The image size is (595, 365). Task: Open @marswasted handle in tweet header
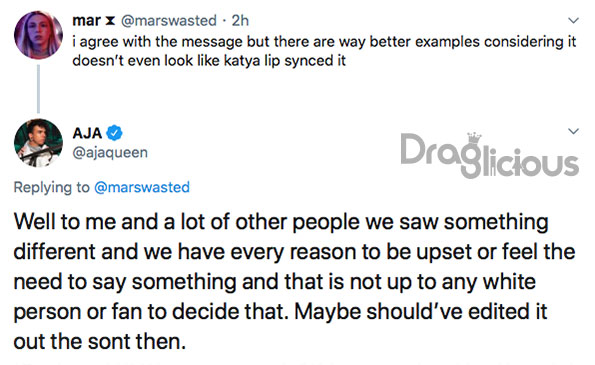point(168,21)
